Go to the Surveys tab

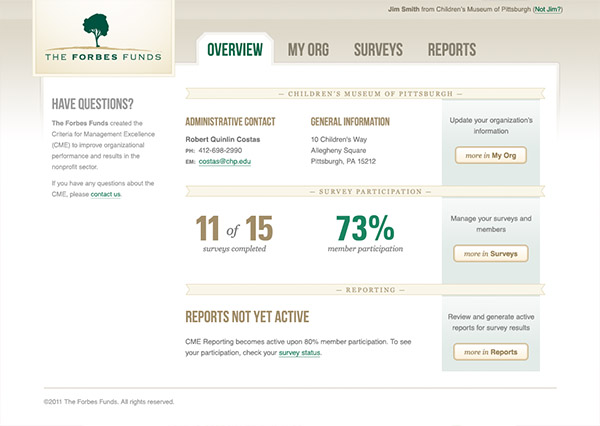pos(378,49)
